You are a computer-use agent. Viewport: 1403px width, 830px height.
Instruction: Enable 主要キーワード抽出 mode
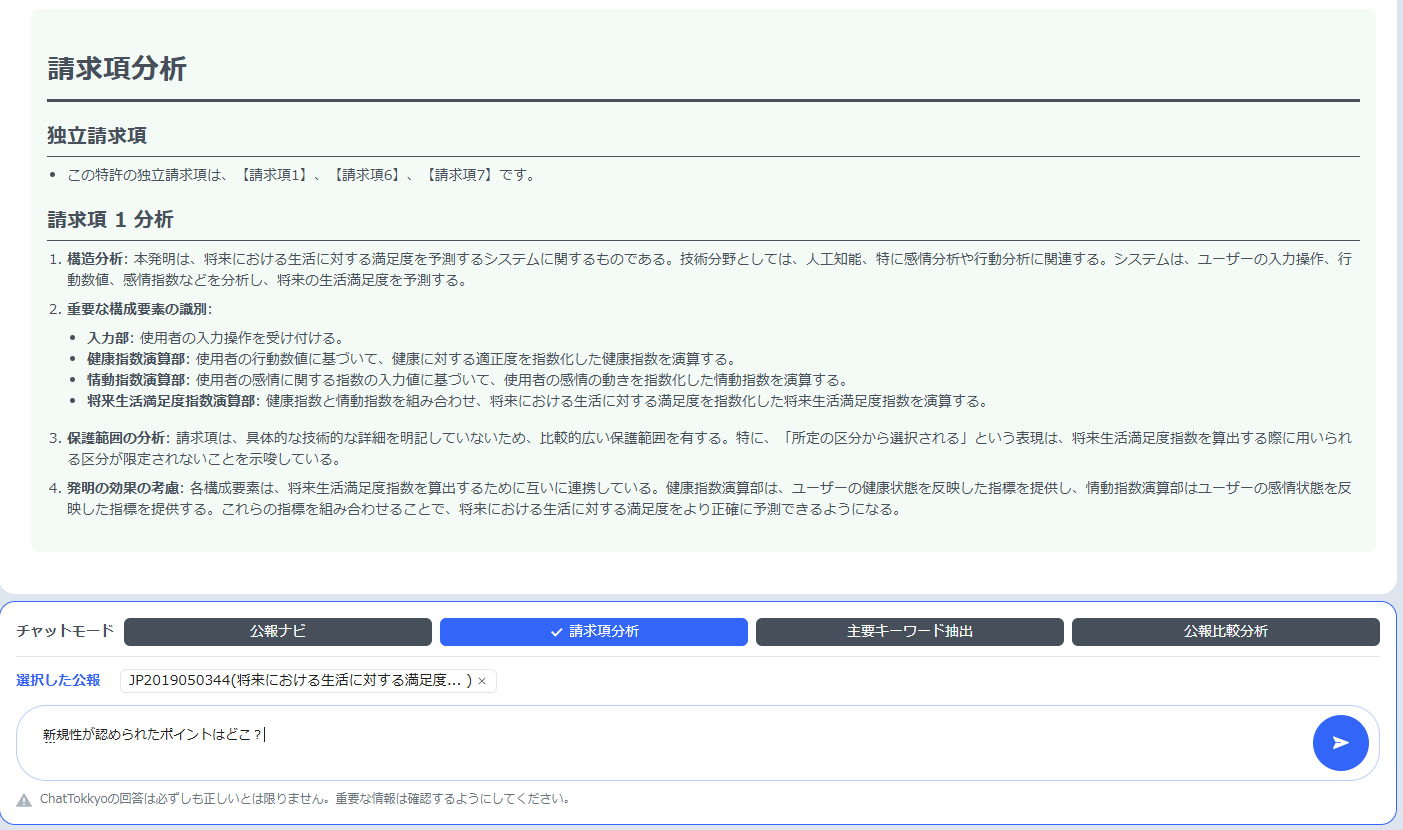tap(909, 631)
